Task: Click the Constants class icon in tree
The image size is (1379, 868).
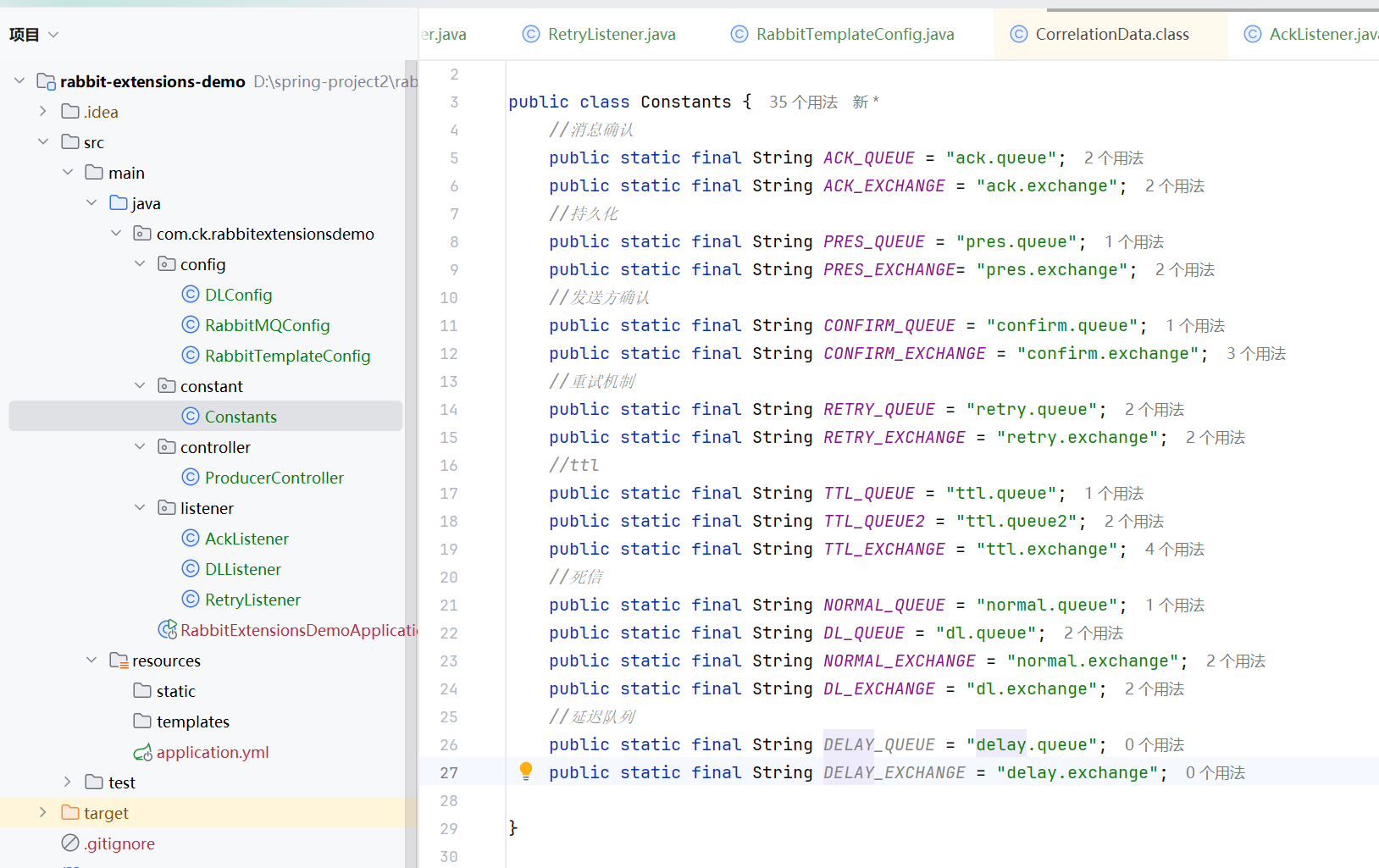Action: (x=191, y=416)
